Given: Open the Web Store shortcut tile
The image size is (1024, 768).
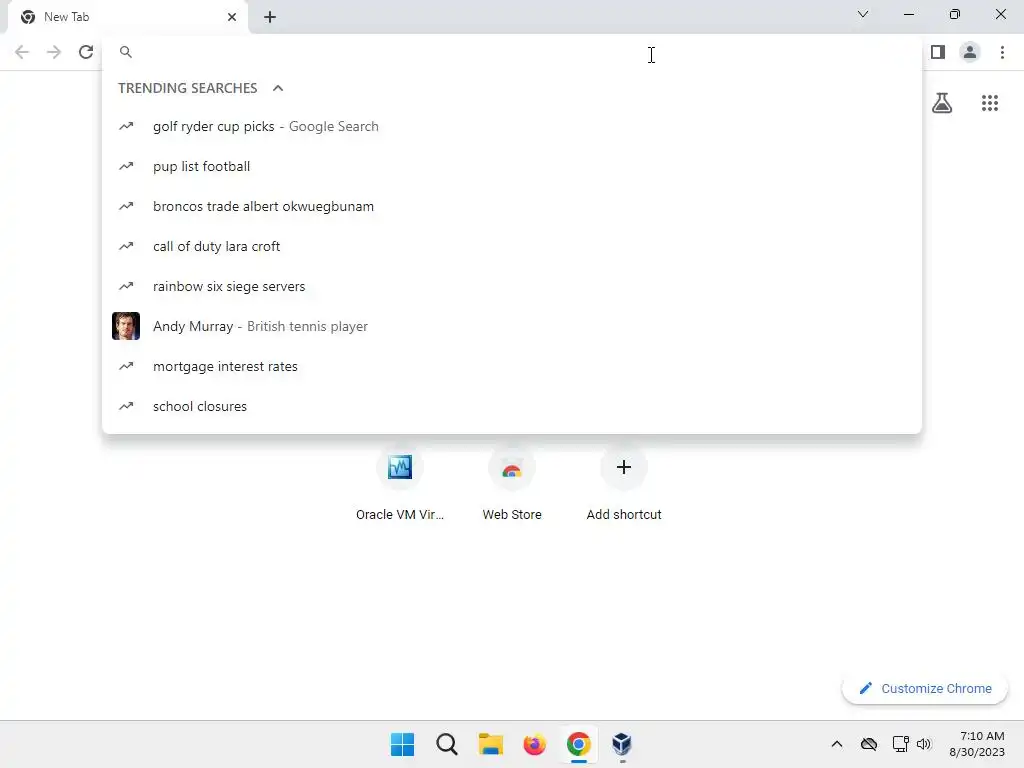Looking at the screenshot, I should pyautogui.click(x=512, y=485).
